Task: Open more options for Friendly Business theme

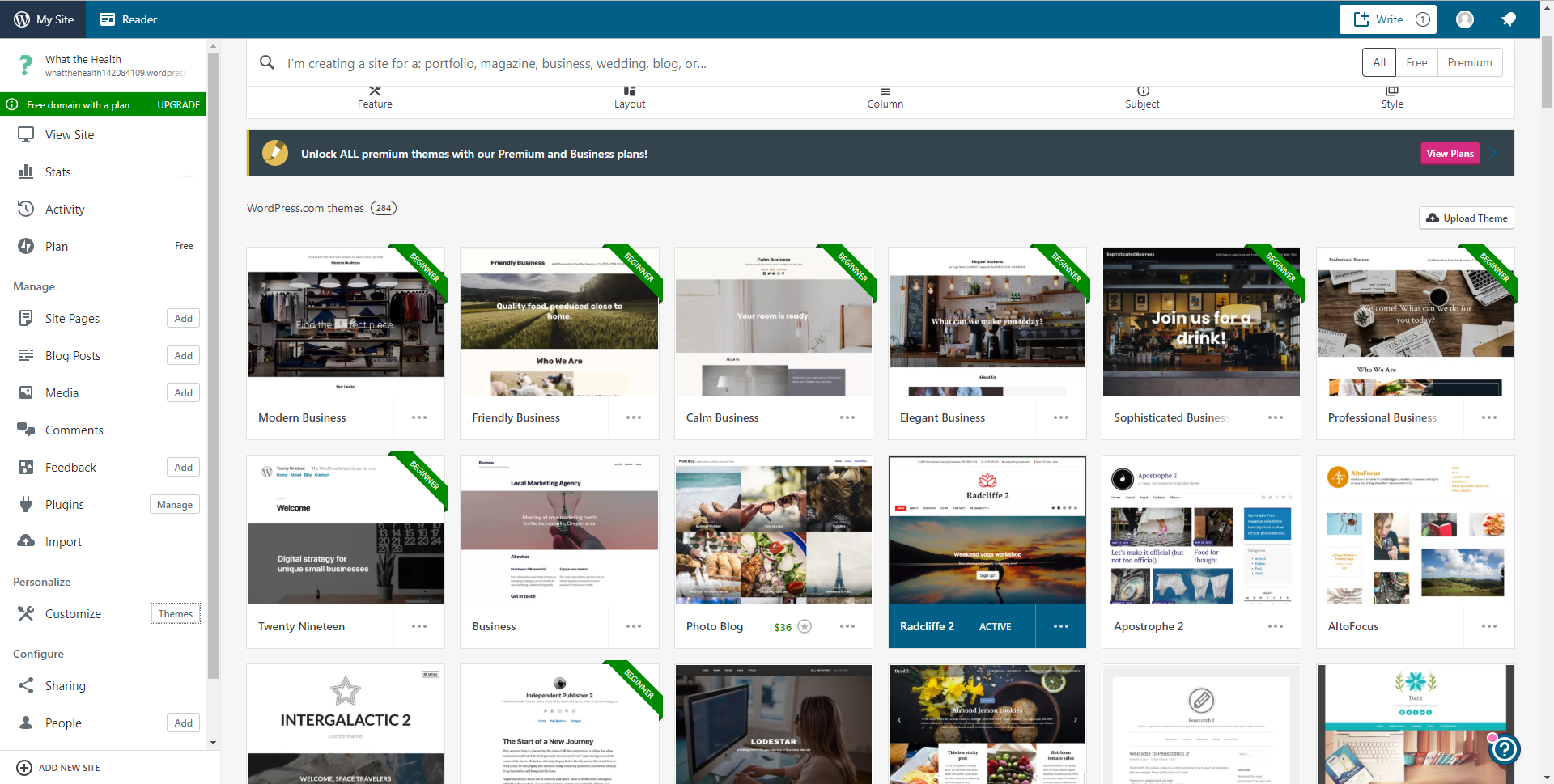Action: pyautogui.click(x=634, y=417)
